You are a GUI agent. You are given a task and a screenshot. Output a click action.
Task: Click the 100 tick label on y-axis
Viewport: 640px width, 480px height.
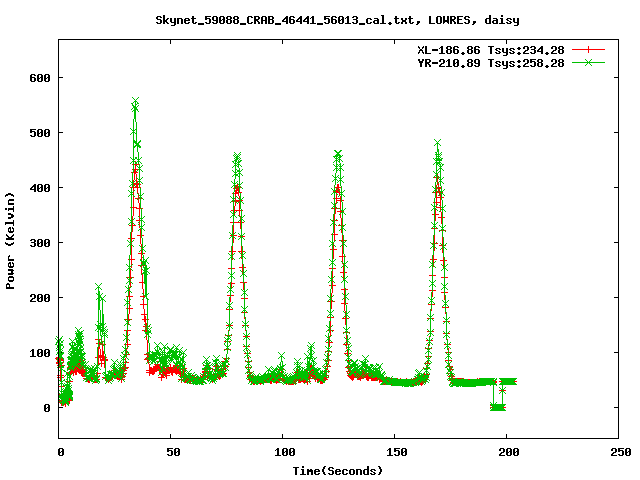(39, 353)
